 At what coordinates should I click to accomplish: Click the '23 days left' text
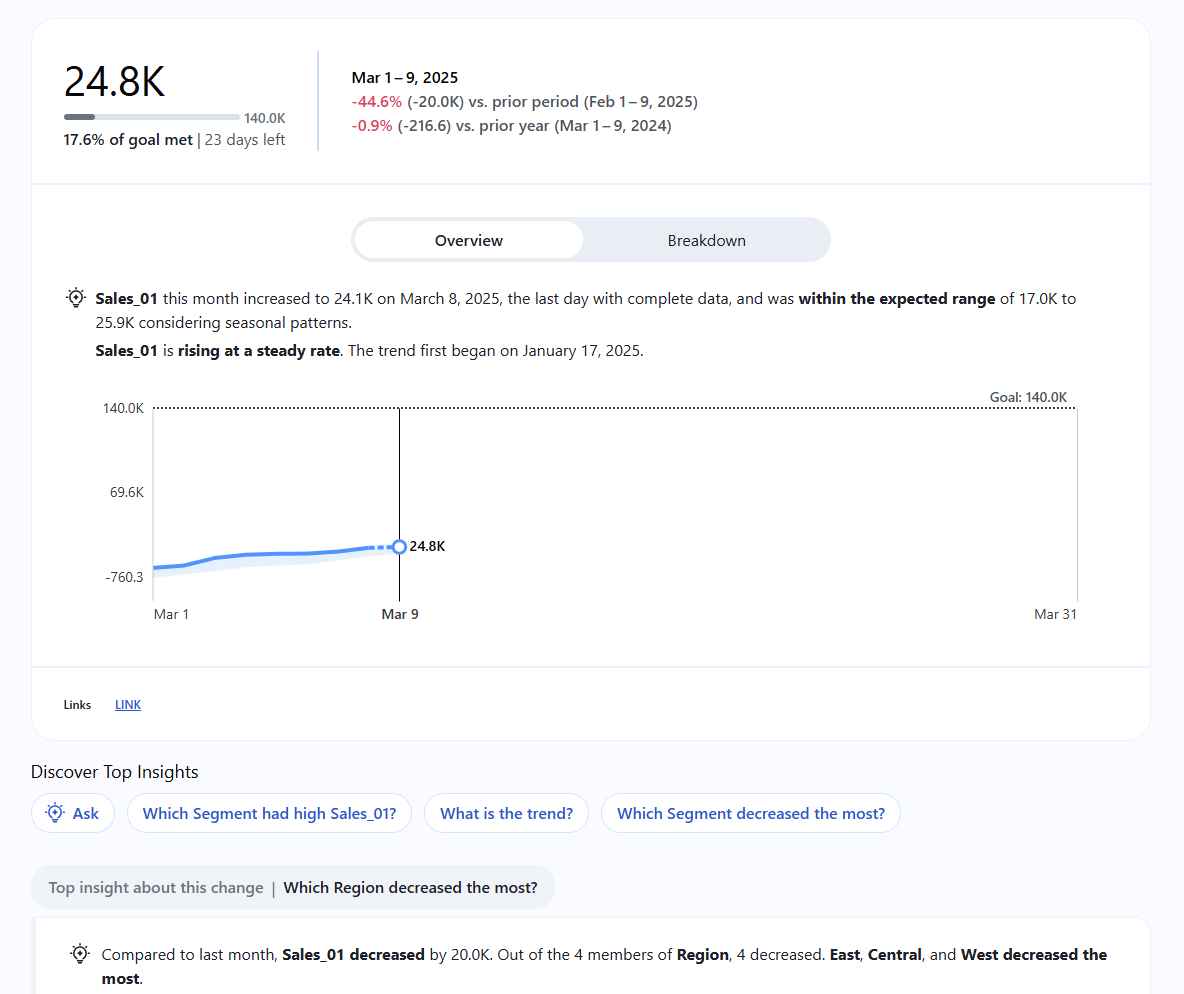pyautogui.click(x=245, y=140)
